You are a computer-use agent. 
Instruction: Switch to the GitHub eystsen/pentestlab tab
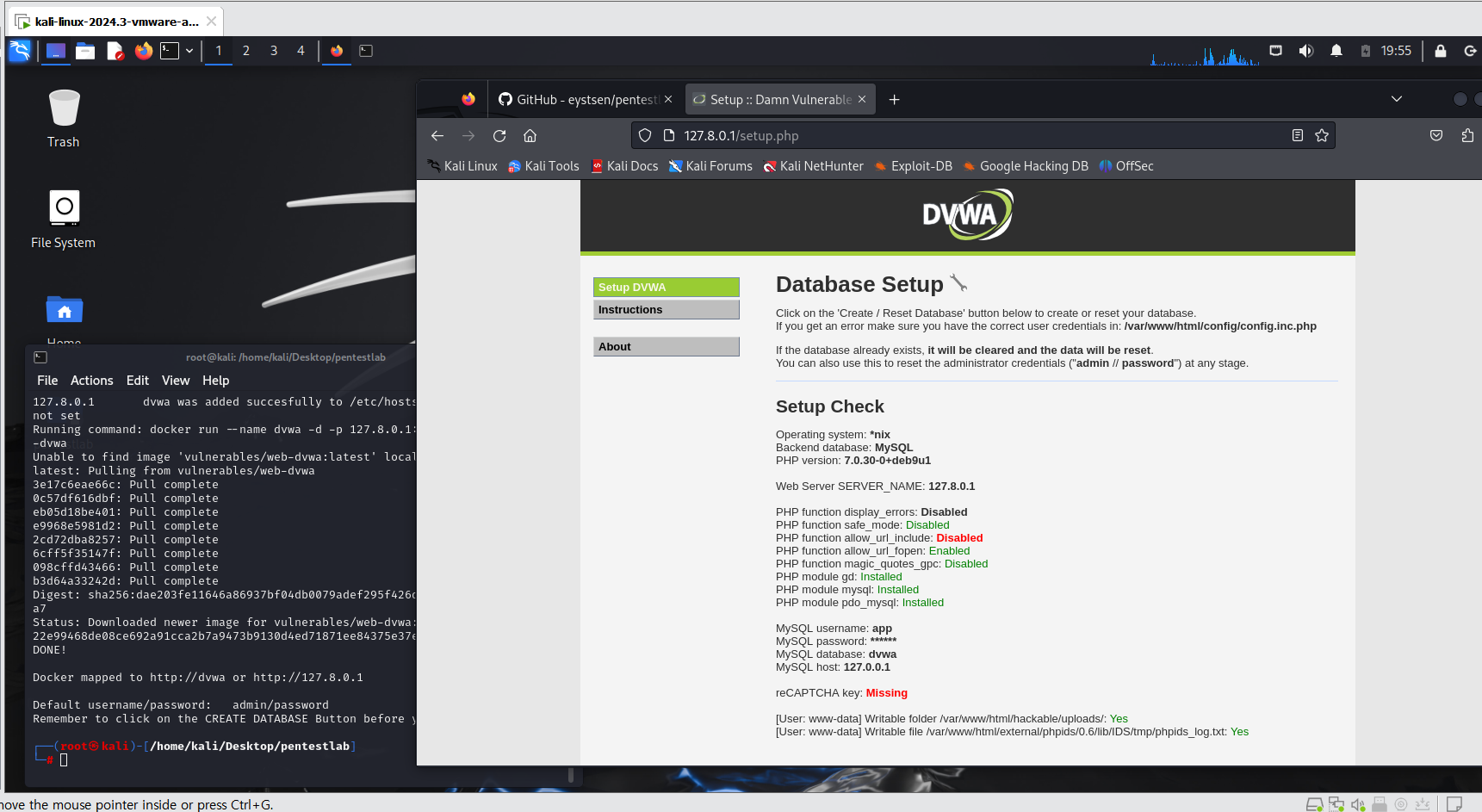[579, 100]
